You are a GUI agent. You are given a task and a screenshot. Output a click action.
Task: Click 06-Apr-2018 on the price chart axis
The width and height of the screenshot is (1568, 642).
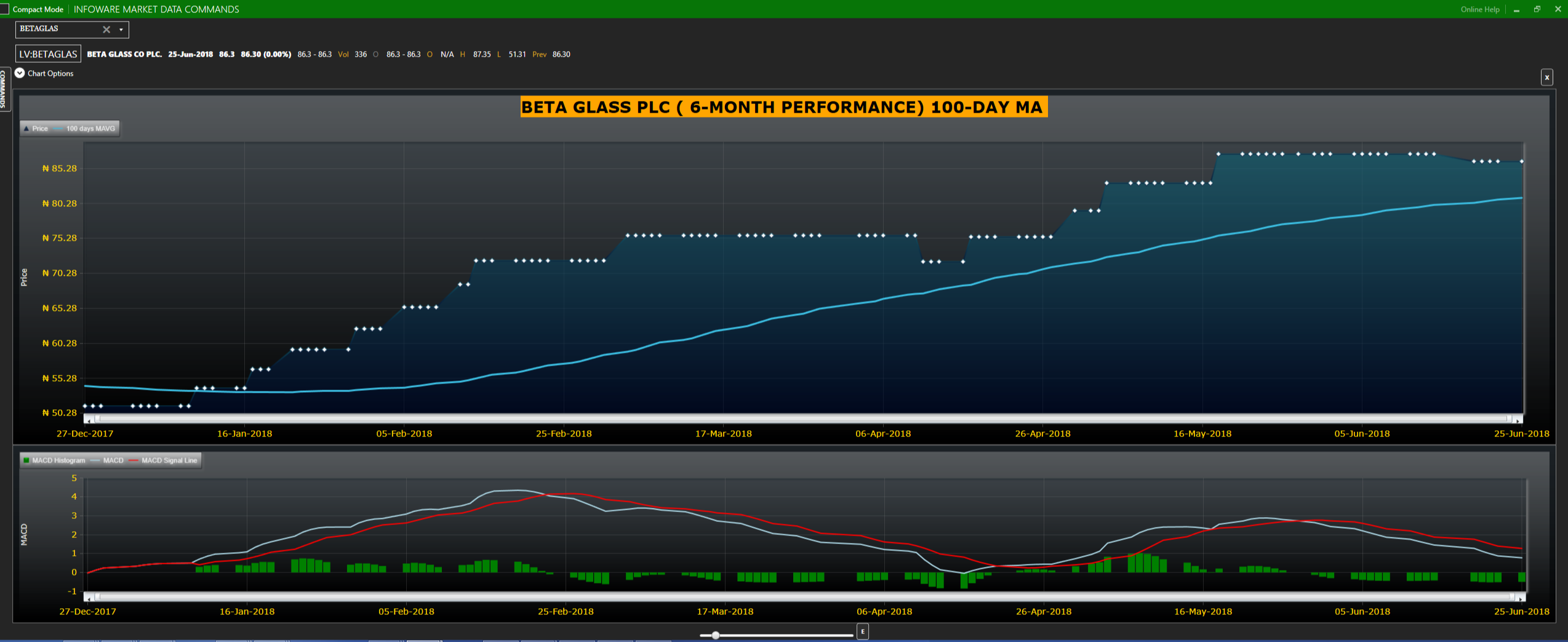point(883,434)
